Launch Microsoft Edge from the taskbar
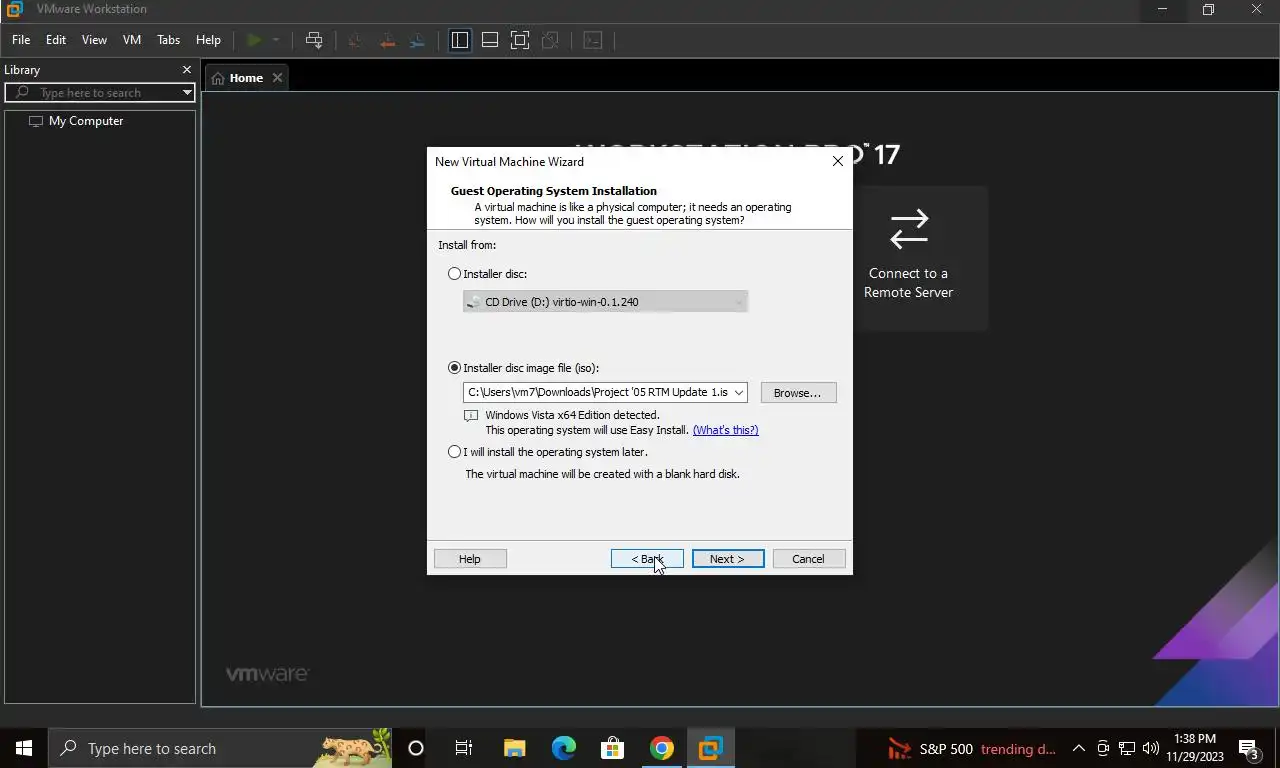 point(564,748)
